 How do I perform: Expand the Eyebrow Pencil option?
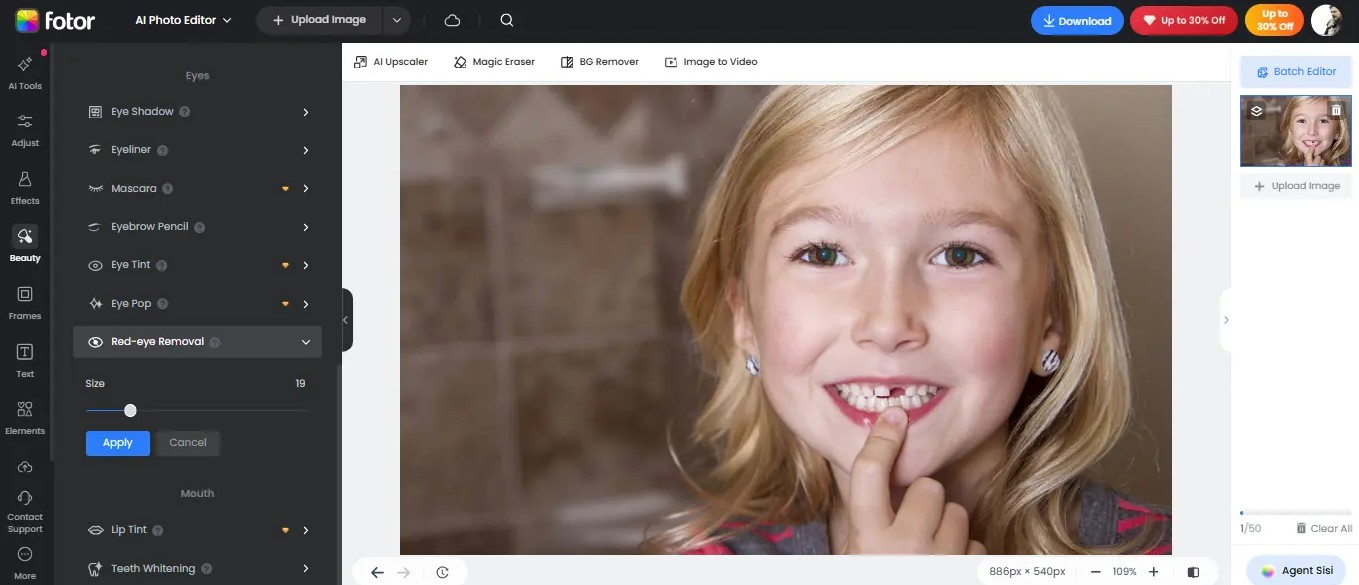click(x=305, y=227)
